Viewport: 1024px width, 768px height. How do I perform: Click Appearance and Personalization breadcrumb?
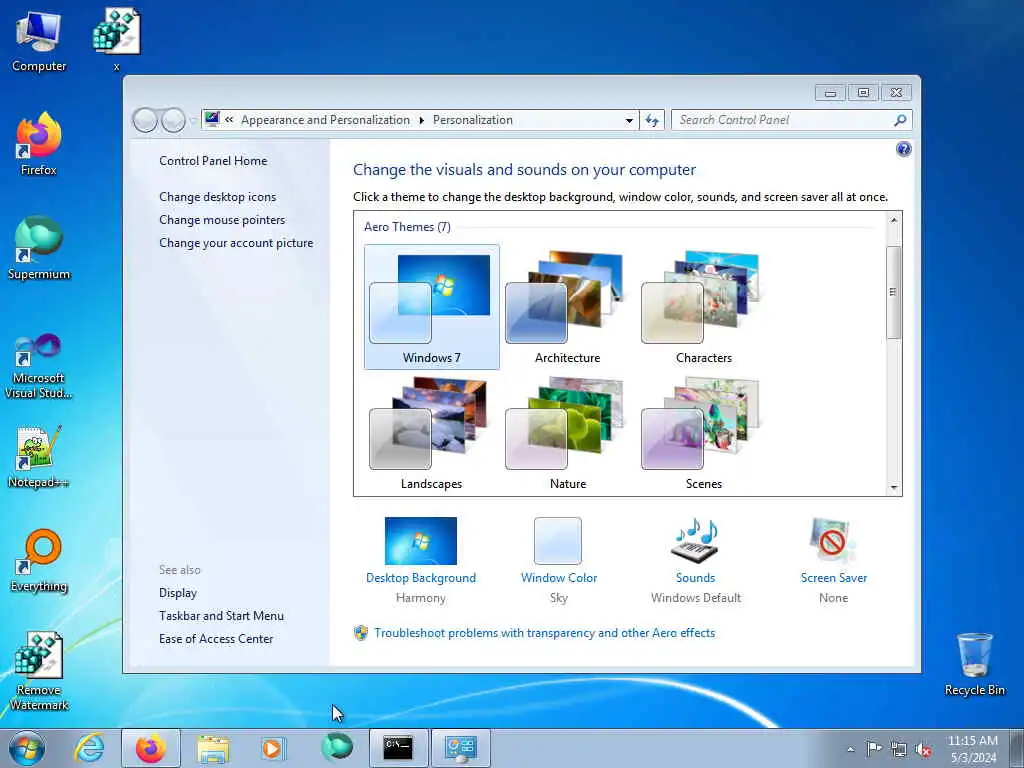(x=325, y=120)
